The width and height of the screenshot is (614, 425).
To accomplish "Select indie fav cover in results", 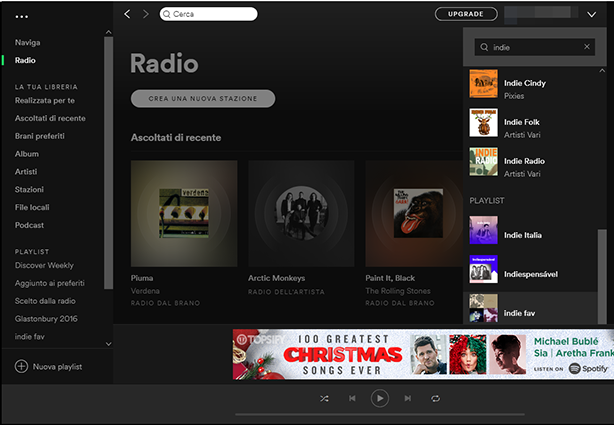I will coord(484,308).
